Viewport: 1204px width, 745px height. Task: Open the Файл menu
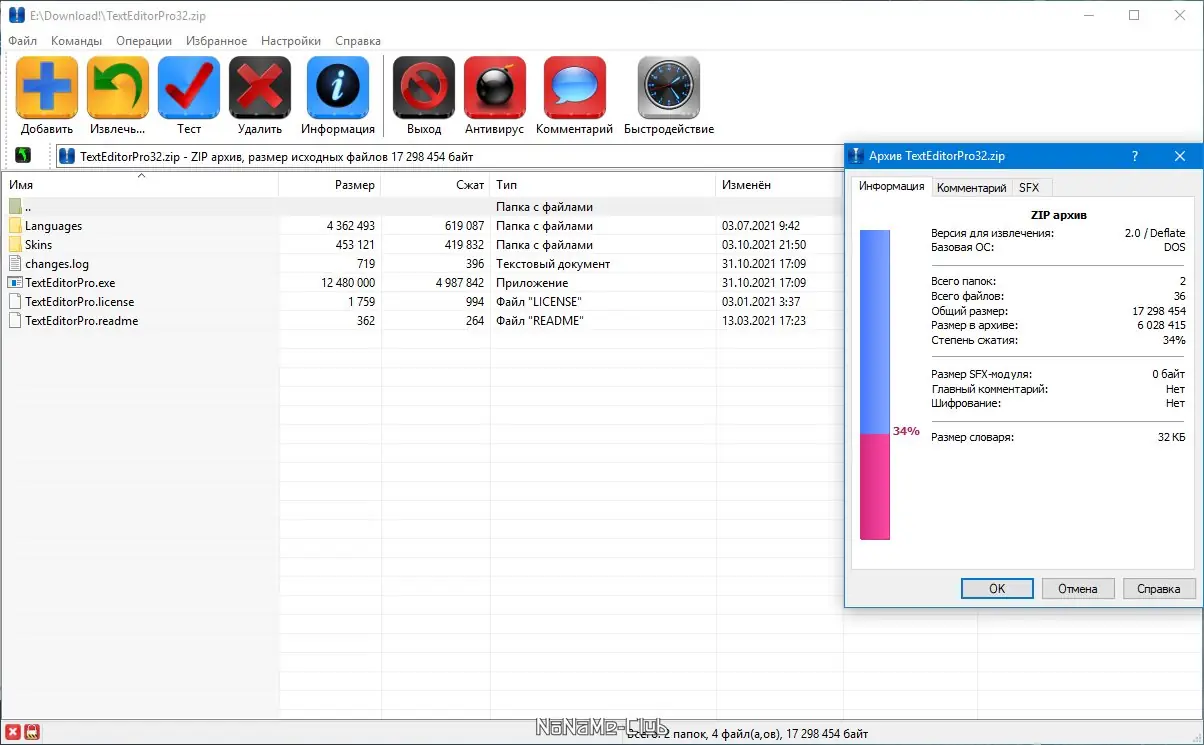(x=22, y=41)
